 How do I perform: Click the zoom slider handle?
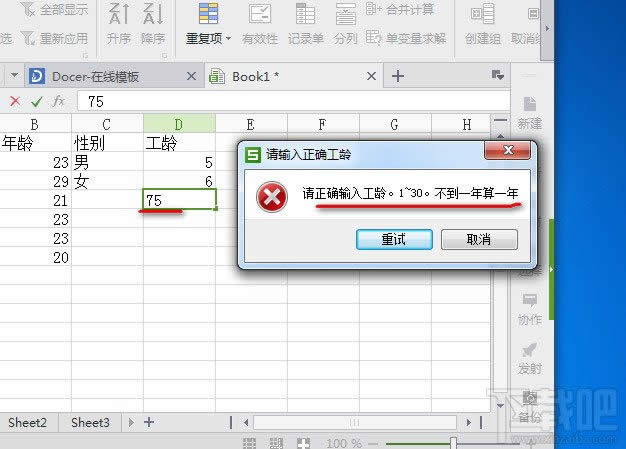pyautogui.click(x=453, y=442)
